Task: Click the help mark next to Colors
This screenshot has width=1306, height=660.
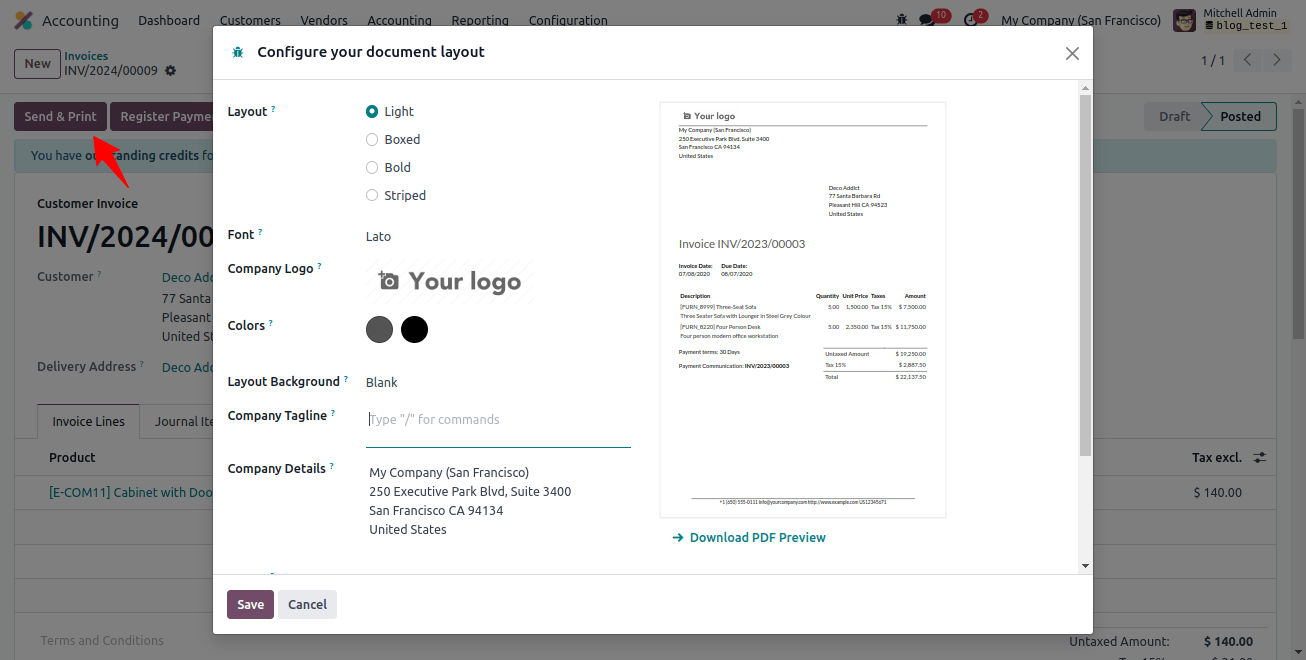Action: [271, 322]
